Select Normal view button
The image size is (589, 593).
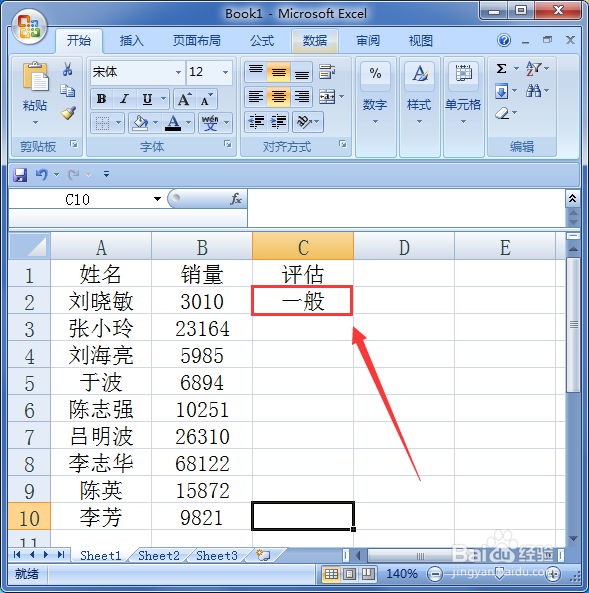(x=331, y=574)
